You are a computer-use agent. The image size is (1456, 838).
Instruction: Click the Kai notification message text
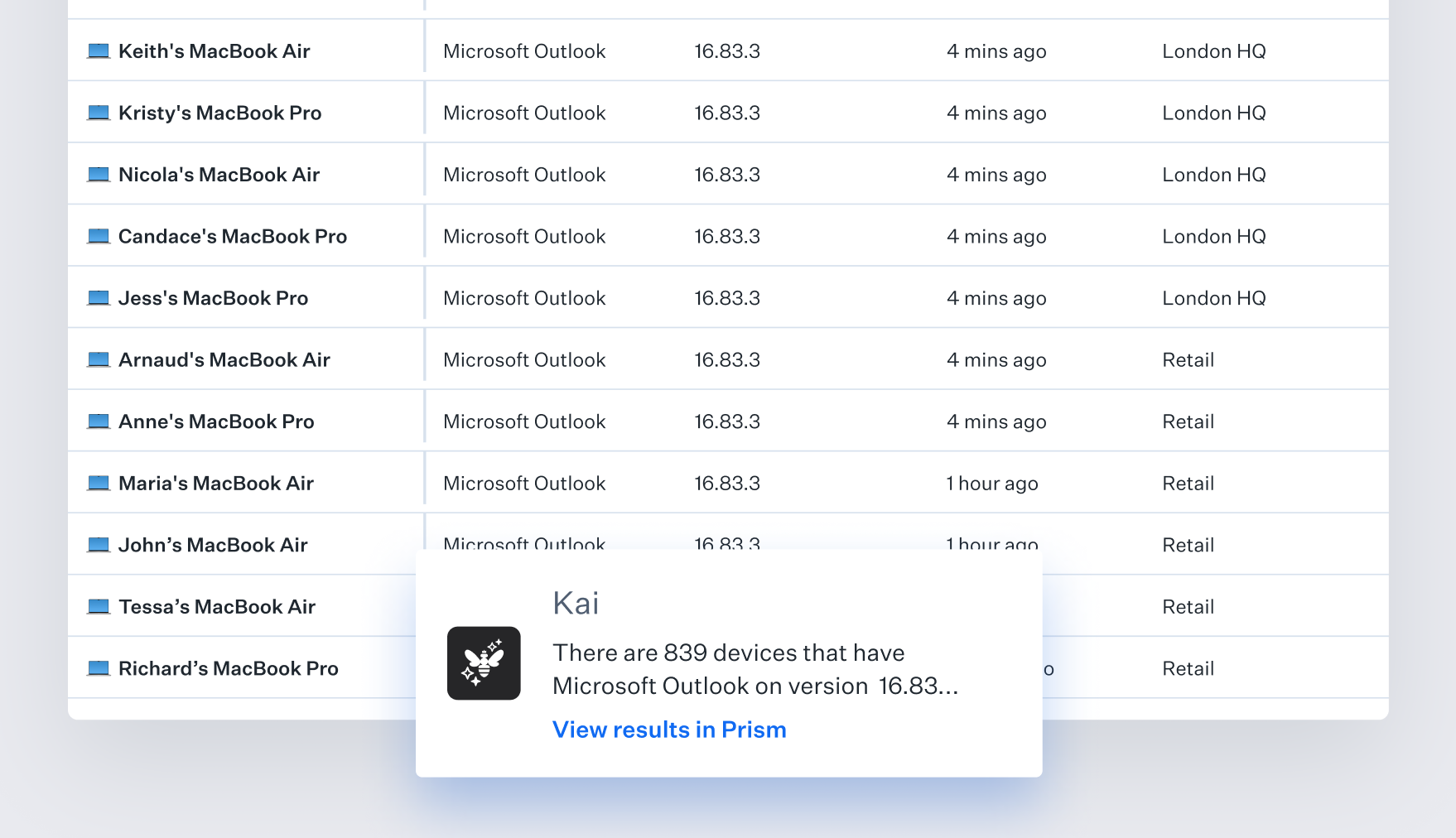click(754, 669)
